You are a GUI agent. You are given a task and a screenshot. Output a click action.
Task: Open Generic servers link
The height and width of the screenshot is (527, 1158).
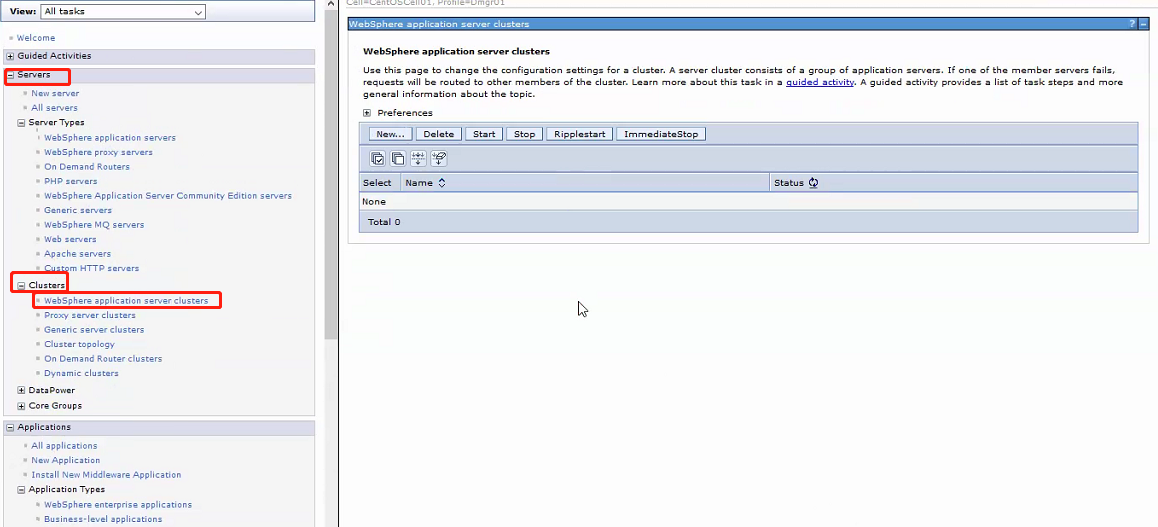coord(78,210)
